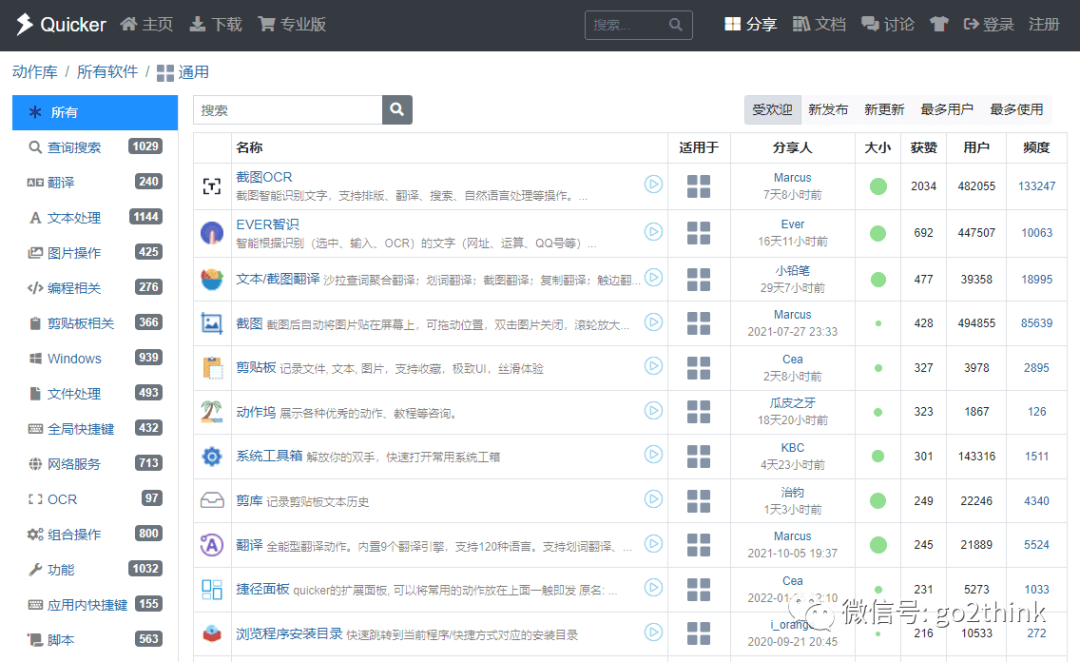Switch to the 最多使用 sort tab
The height and width of the screenshot is (662, 1080).
point(1016,110)
